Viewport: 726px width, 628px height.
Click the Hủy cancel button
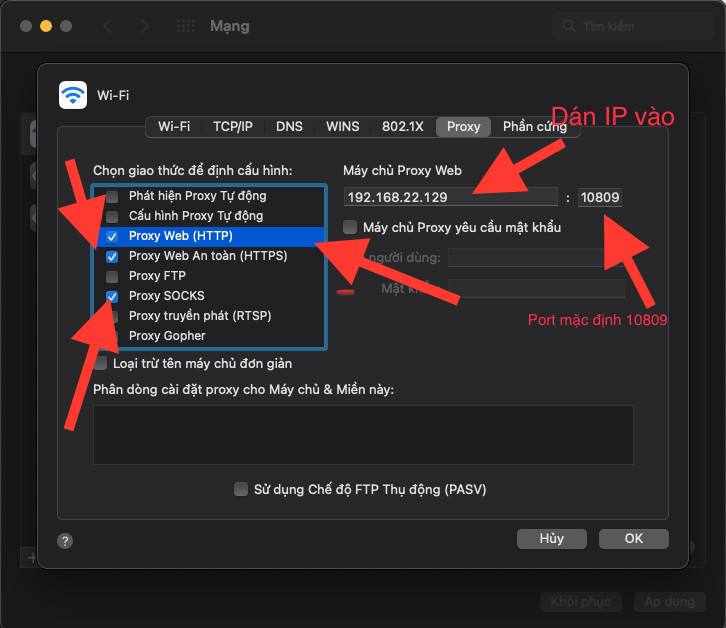pos(551,539)
